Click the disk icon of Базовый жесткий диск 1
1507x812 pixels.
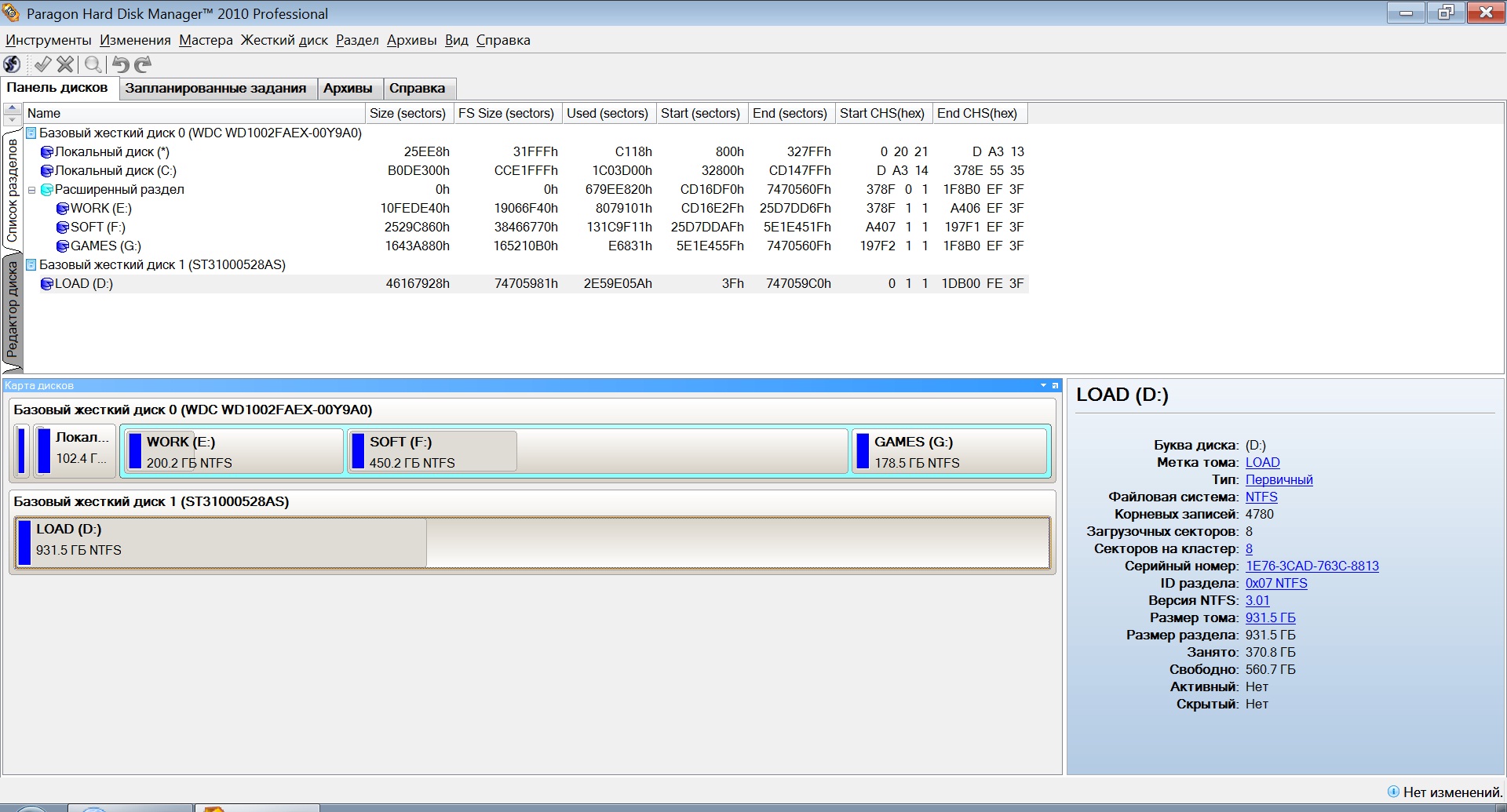click(31, 265)
